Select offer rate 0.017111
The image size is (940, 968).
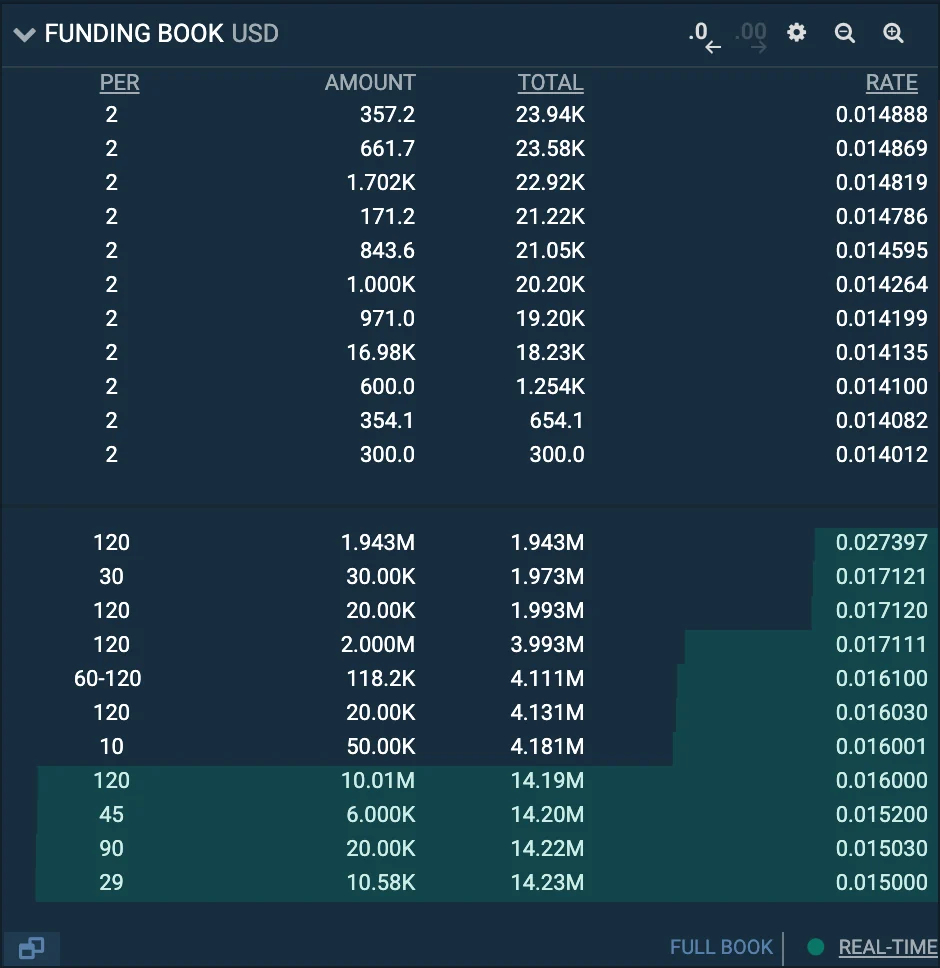(881, 644)
